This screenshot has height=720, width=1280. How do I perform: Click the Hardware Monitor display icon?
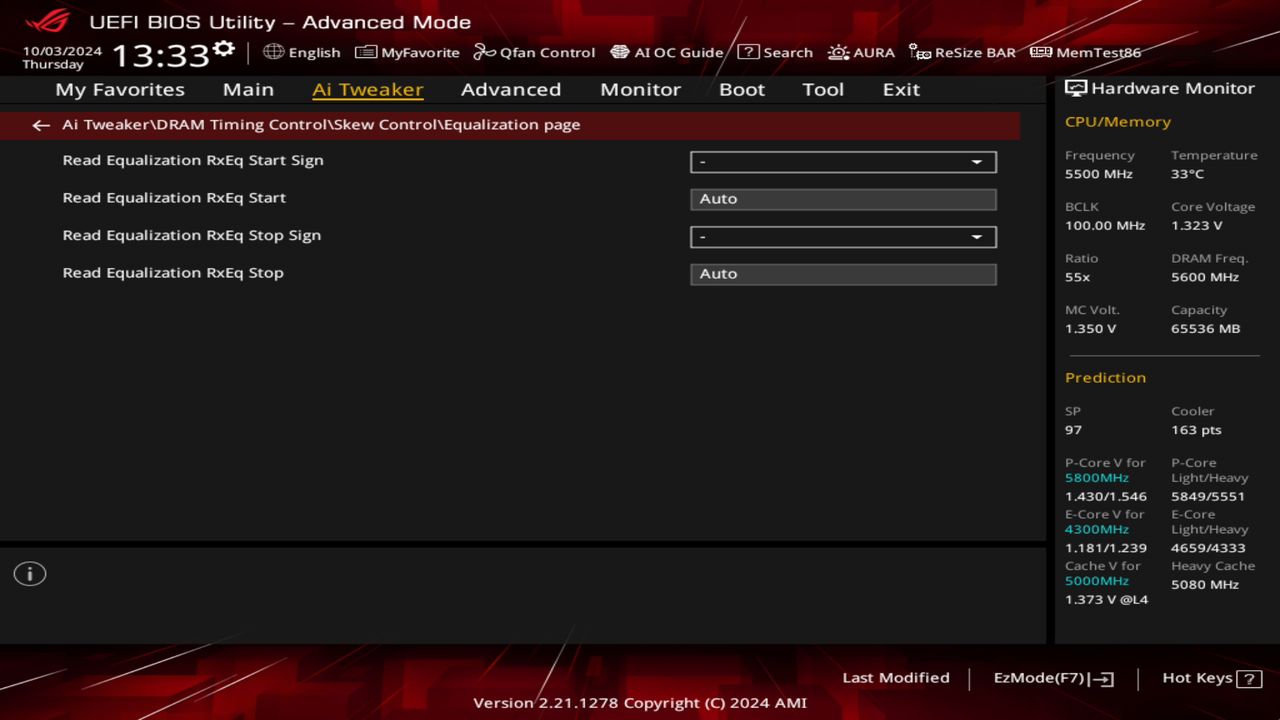pyautogui.click(x=1076, y=88)
